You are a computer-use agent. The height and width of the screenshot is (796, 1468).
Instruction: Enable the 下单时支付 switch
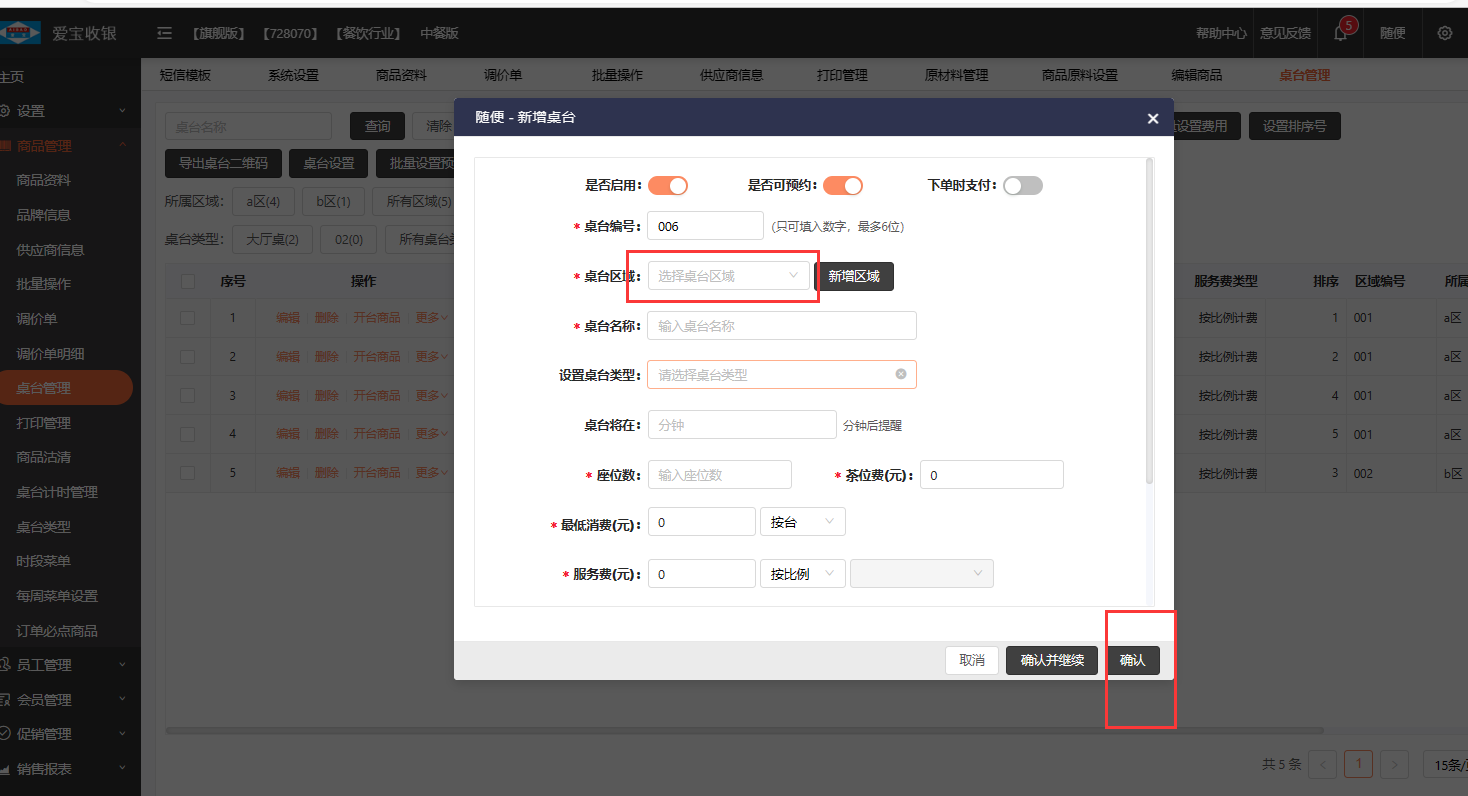tap(1023, 185)
